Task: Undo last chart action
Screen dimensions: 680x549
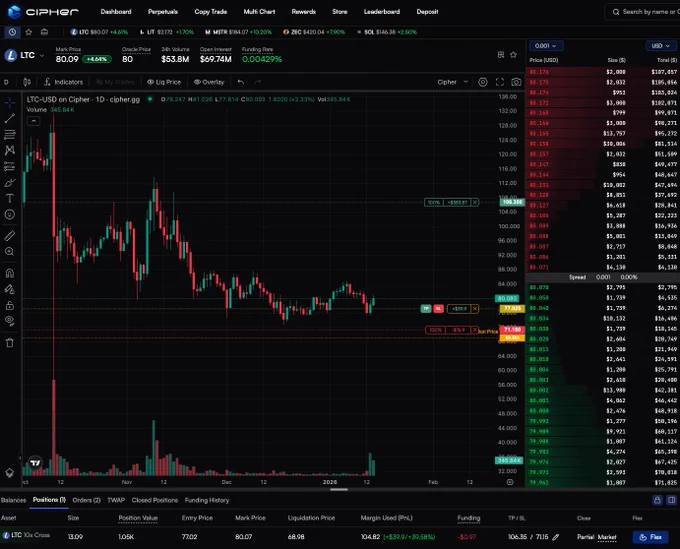Action: tap(241, 82)
